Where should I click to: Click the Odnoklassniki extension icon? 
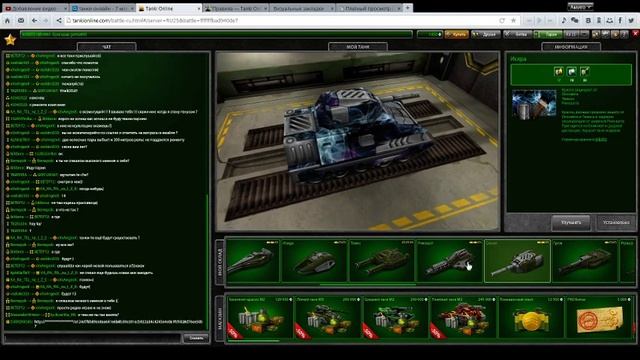(x=599, y=20)
